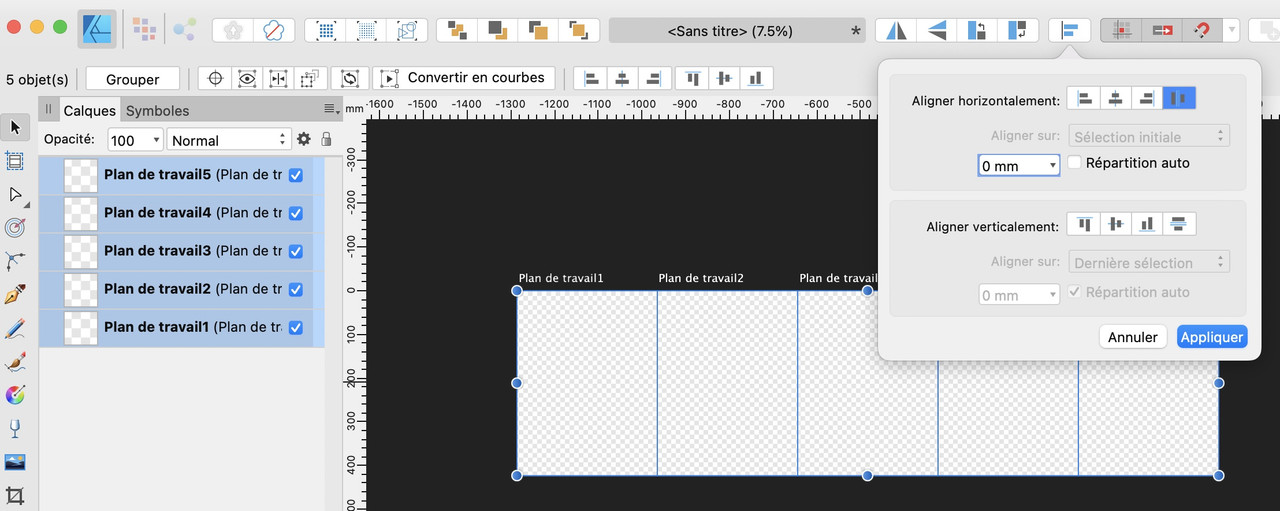
Task: Switch to the Export persona icon
Action: pos(184,30)
